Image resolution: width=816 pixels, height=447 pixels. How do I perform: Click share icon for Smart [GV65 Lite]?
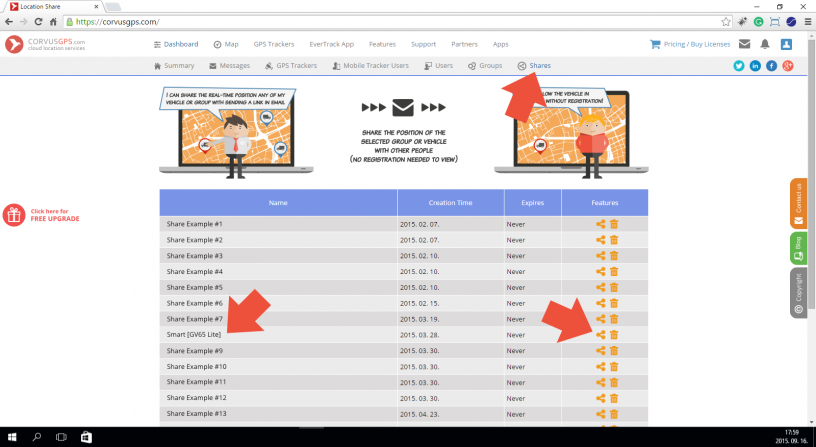(600, 335)
